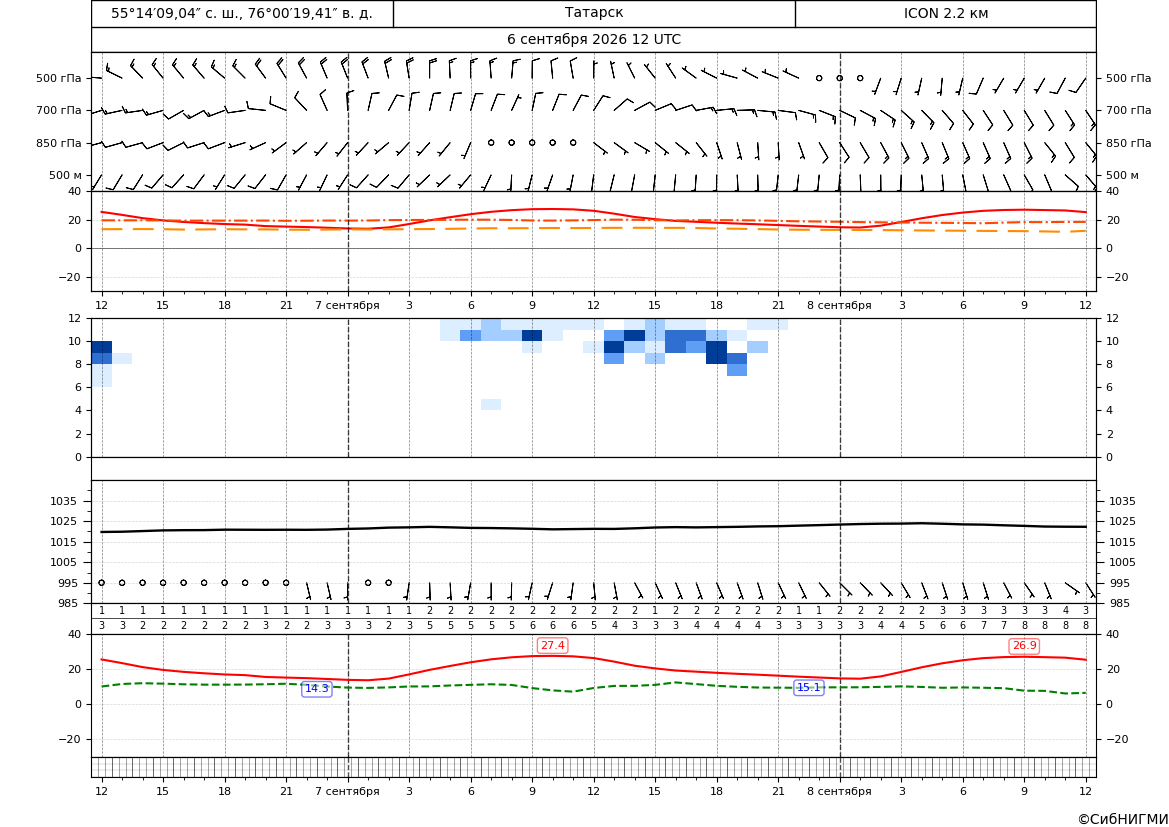Click the dark blue cloud cell at 12 UTC start
The width and height of the screenshot is (1169, 827).
point(101,347)
